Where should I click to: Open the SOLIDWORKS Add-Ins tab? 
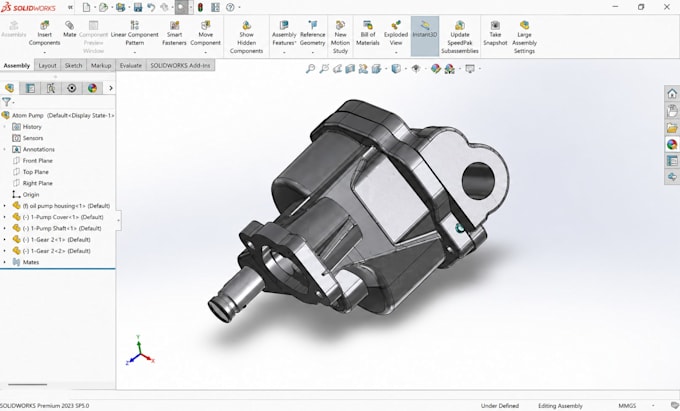point(180,65)
